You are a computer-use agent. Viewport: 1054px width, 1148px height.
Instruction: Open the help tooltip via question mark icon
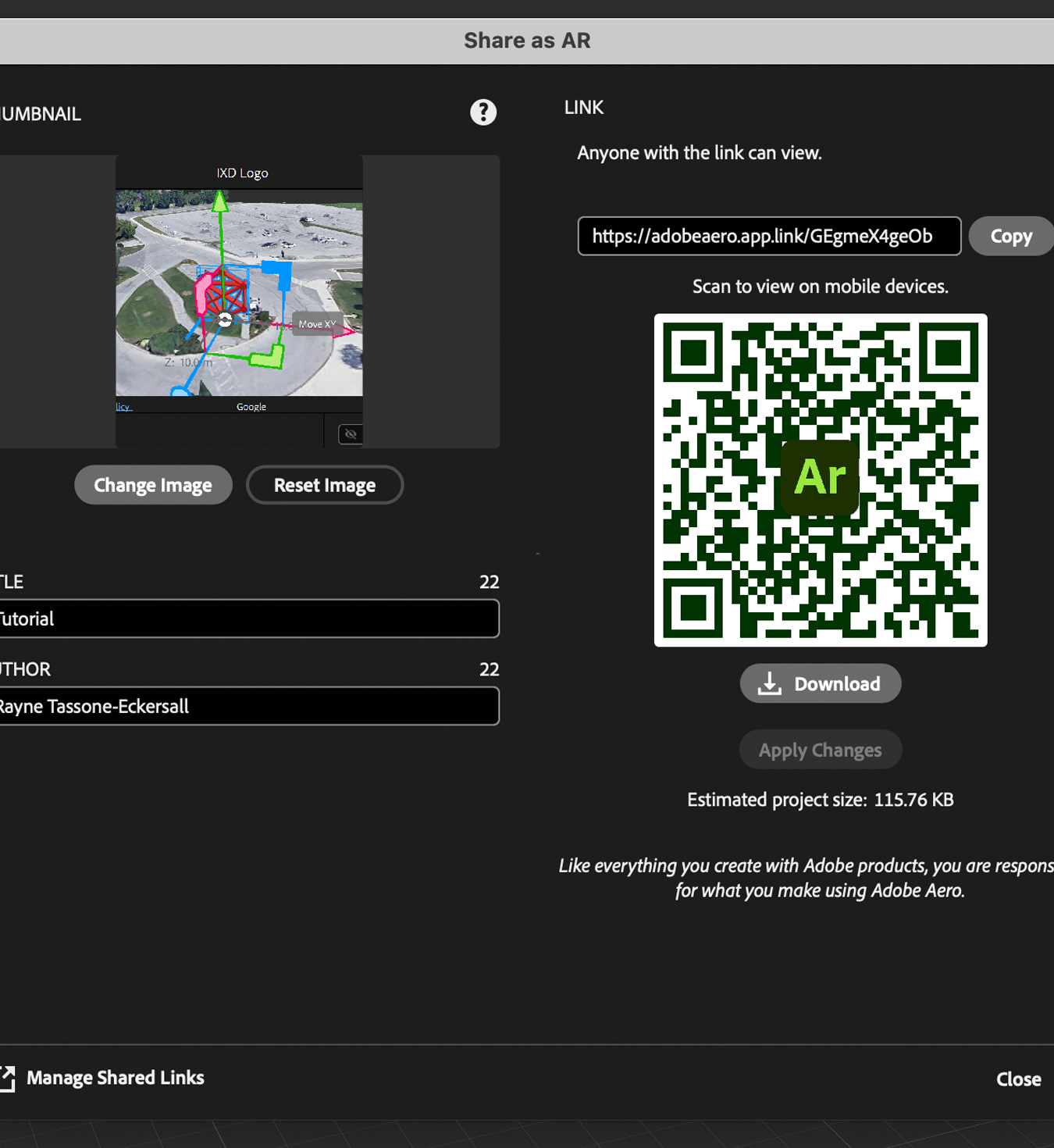click(x=483, y=112)
